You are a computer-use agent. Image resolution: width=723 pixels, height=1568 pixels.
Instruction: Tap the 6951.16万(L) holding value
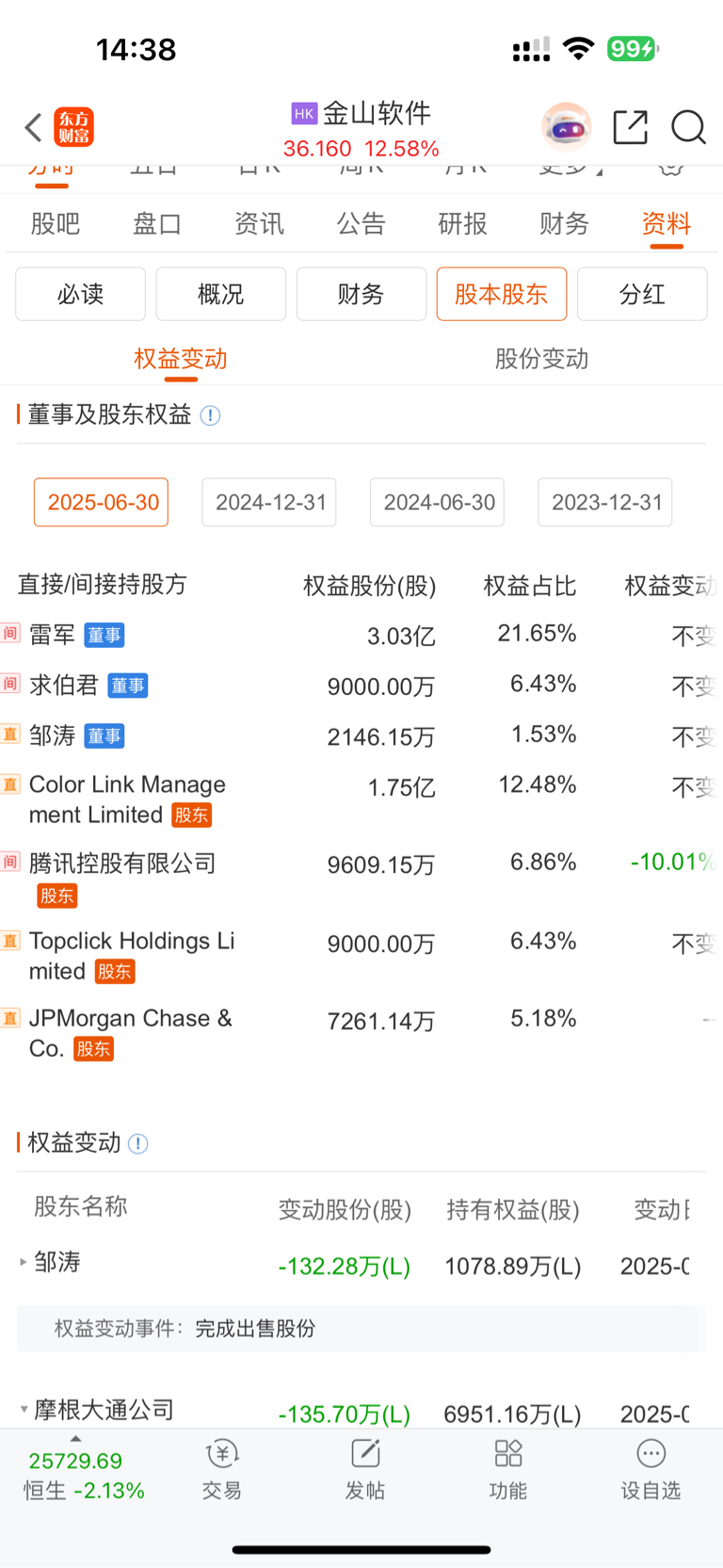512,1414
